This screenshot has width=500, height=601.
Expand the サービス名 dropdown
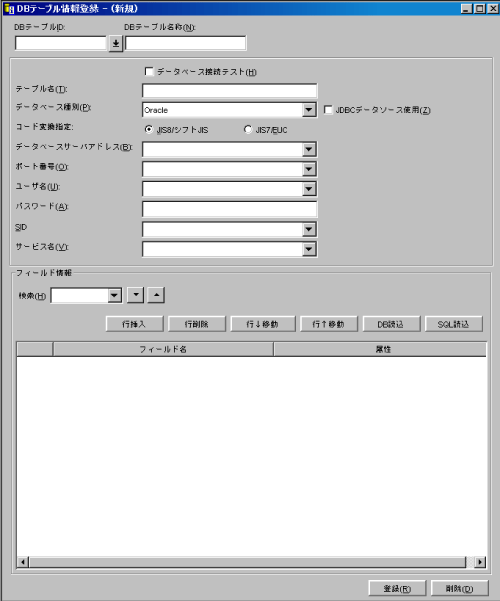(x=309, y=249)
